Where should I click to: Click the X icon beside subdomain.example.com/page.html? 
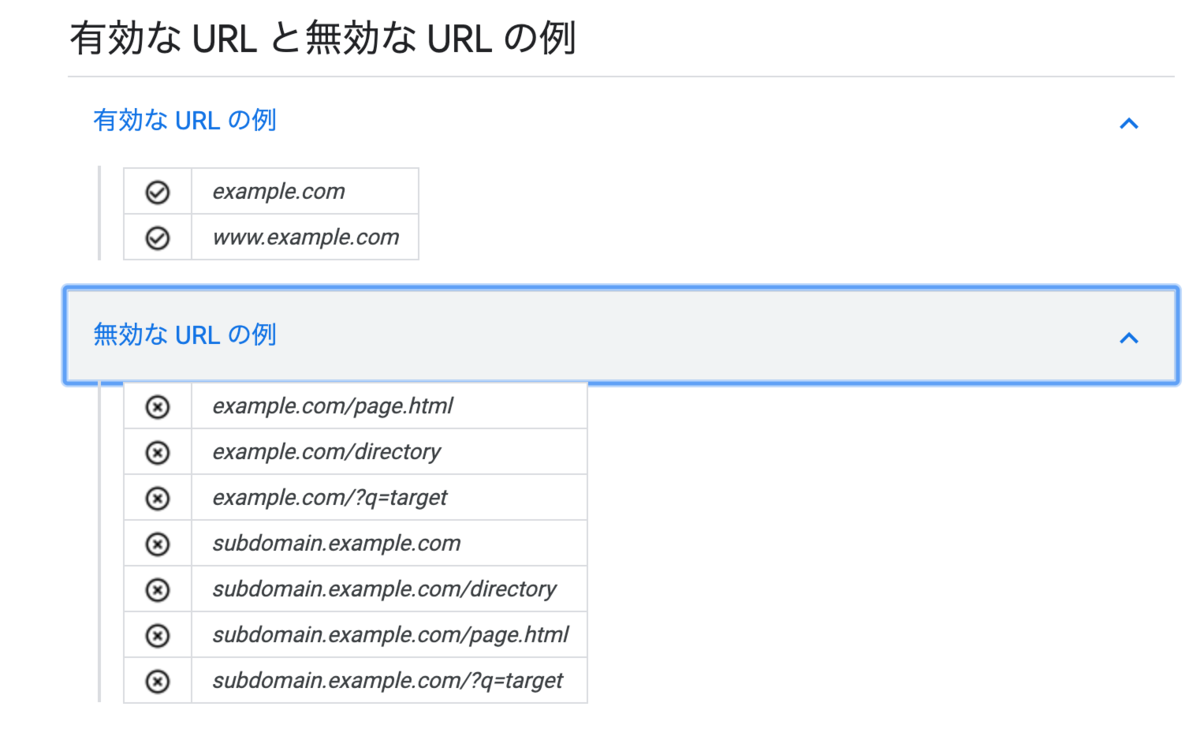tap(157, 635)
